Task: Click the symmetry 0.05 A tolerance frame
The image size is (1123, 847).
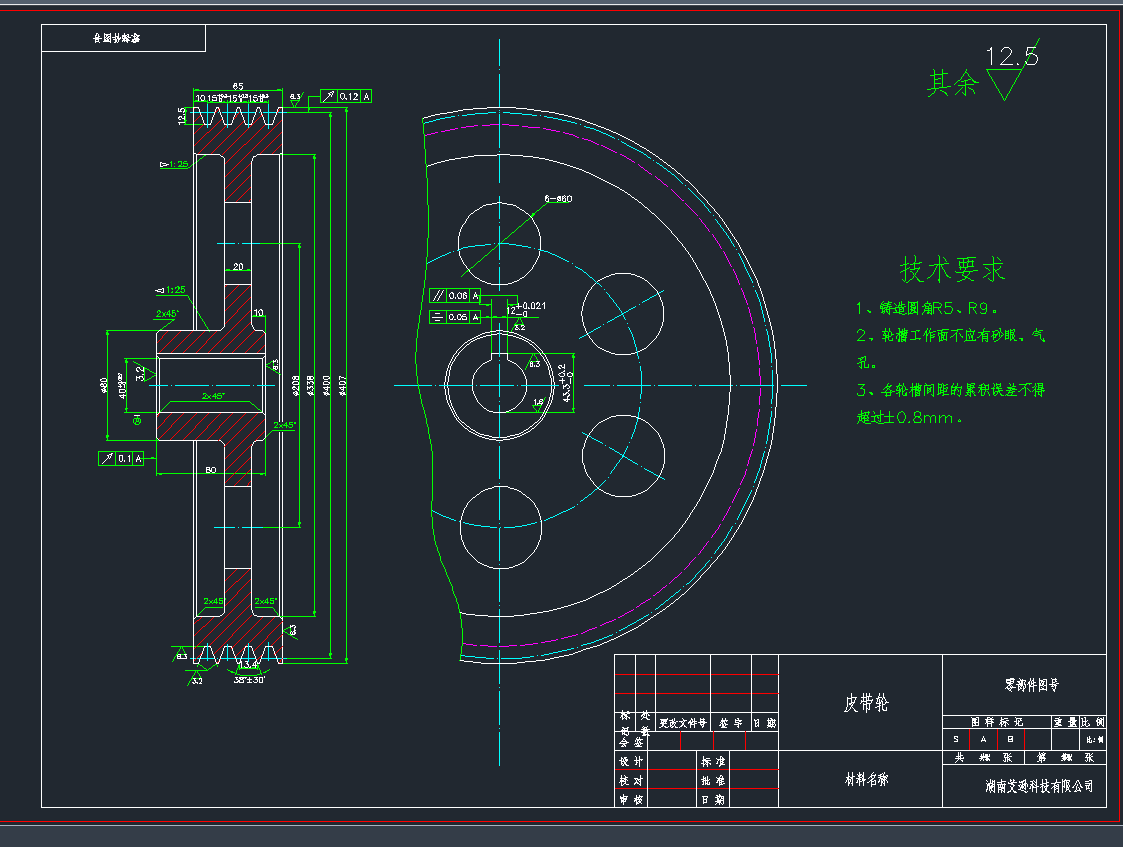Action: 456,317
